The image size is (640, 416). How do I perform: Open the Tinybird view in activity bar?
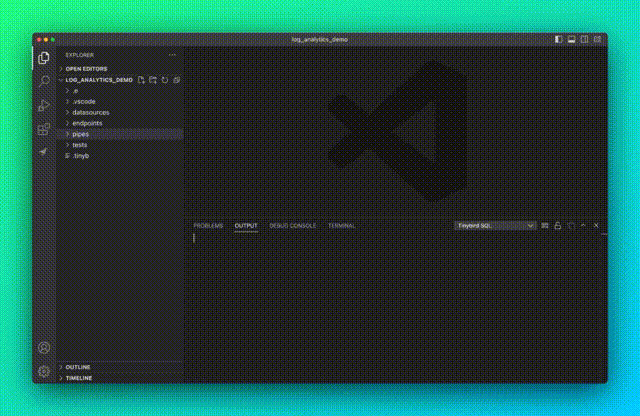click(44, 152)
